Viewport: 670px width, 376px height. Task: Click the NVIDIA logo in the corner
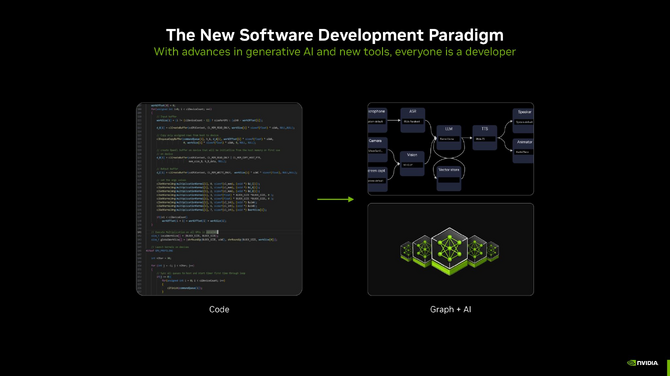[642, 363]
